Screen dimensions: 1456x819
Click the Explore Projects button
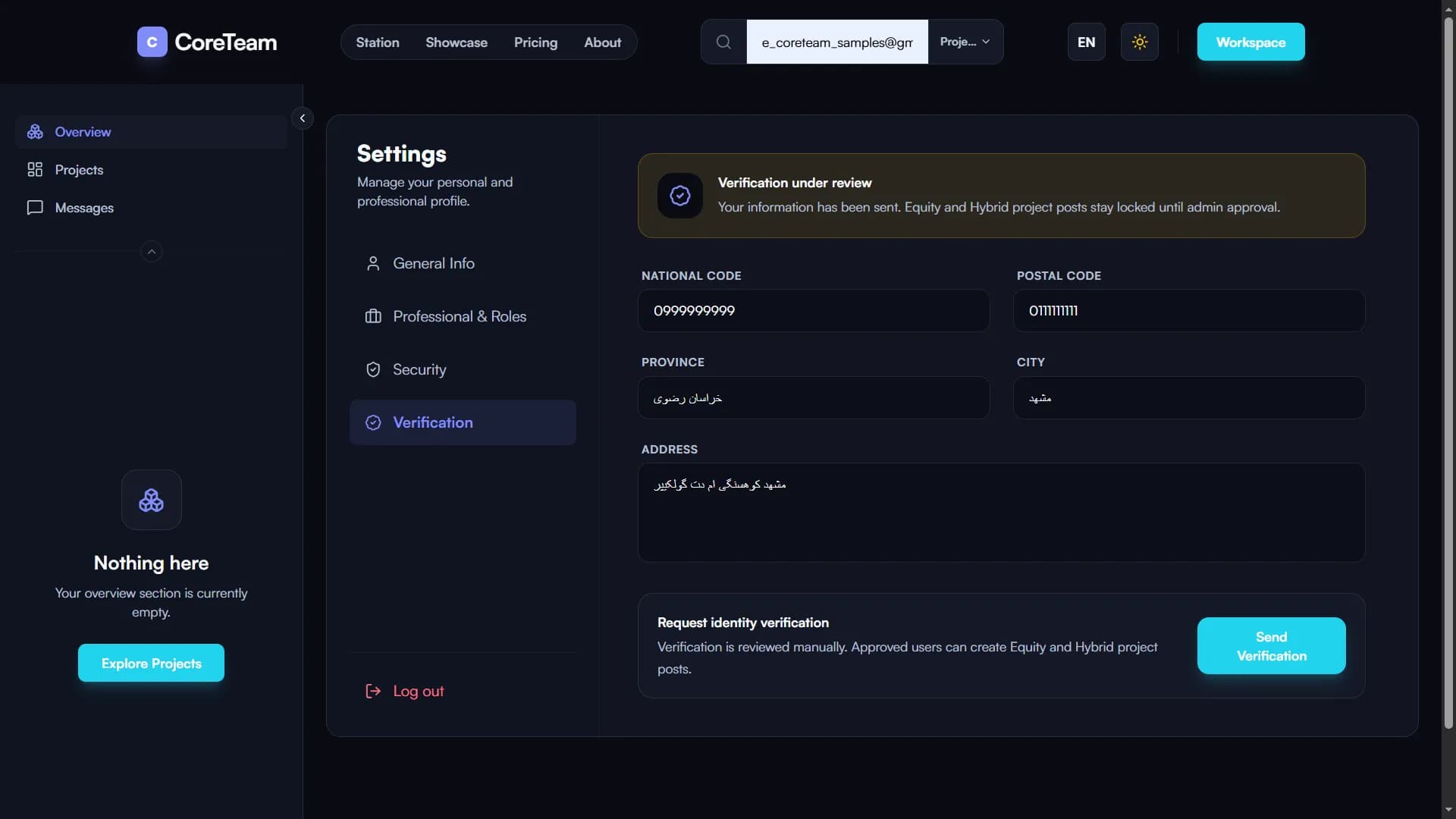151,663
